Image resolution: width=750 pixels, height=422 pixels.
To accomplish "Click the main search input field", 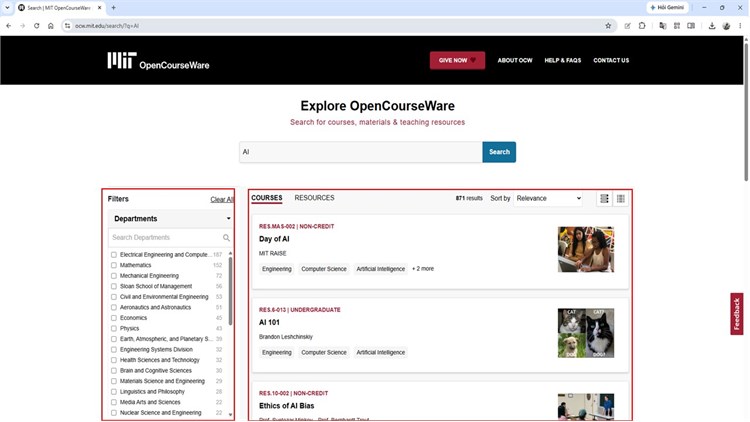I will click(x=361, y=152).
